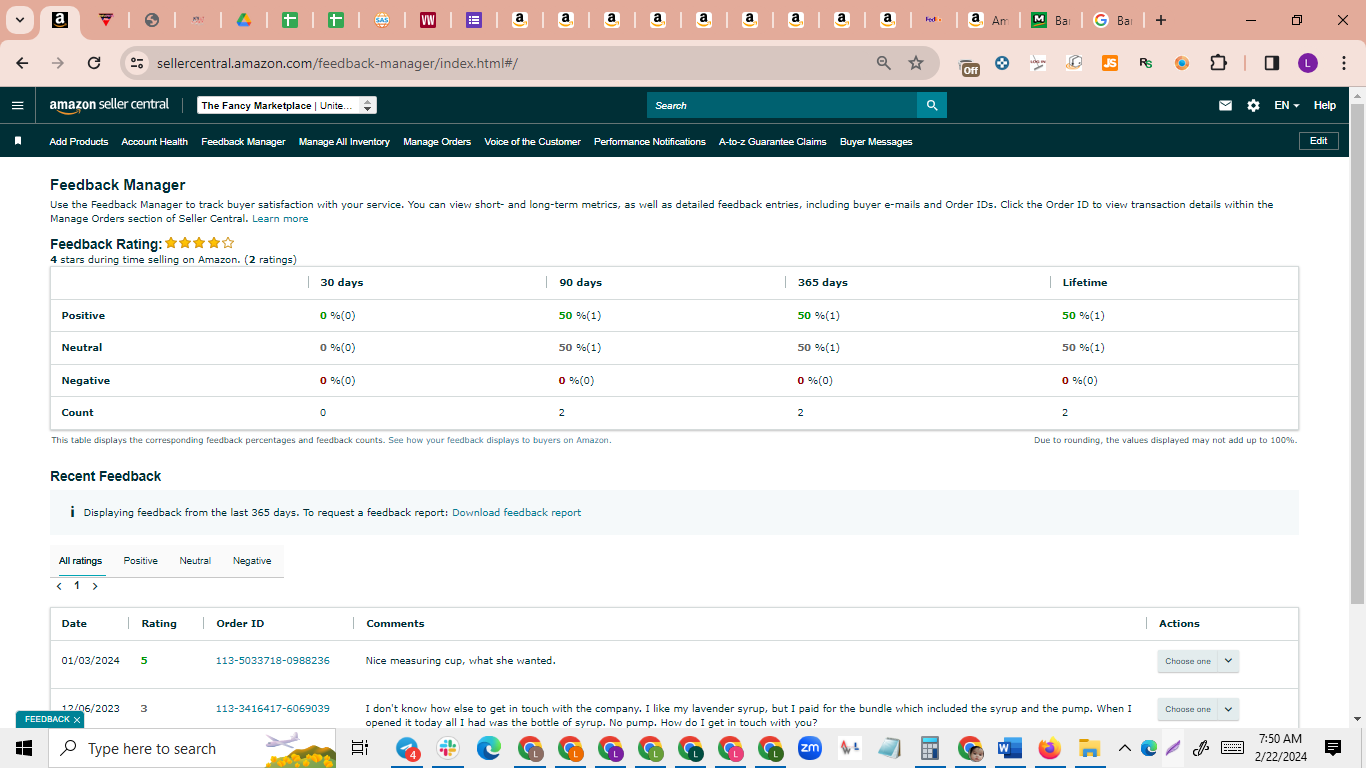Bookmark this page with the star icon

(x=916, y=63)
